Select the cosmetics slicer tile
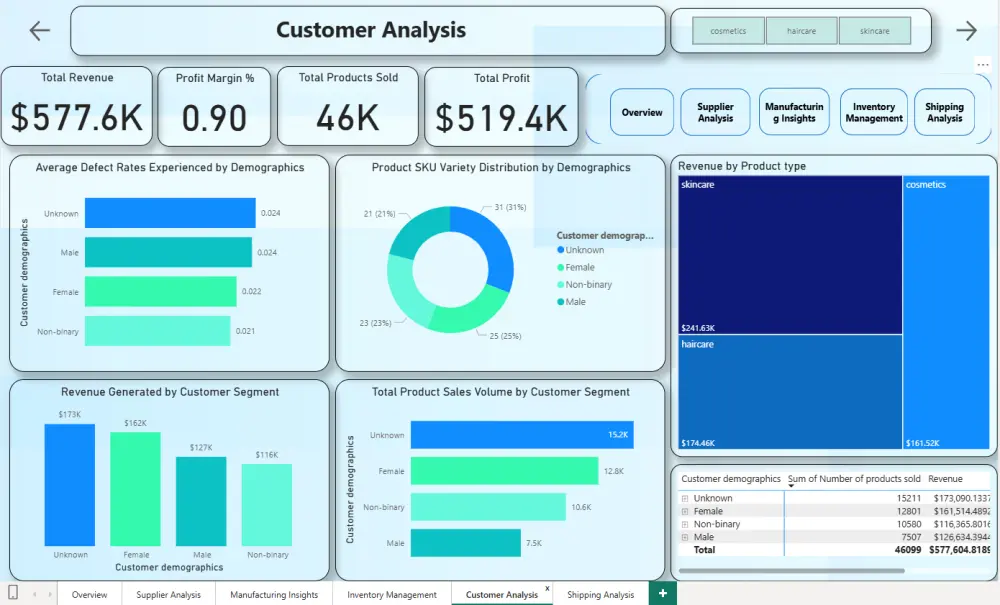The width and height of the screenshot is (1000, 605). tap(728, 31)
